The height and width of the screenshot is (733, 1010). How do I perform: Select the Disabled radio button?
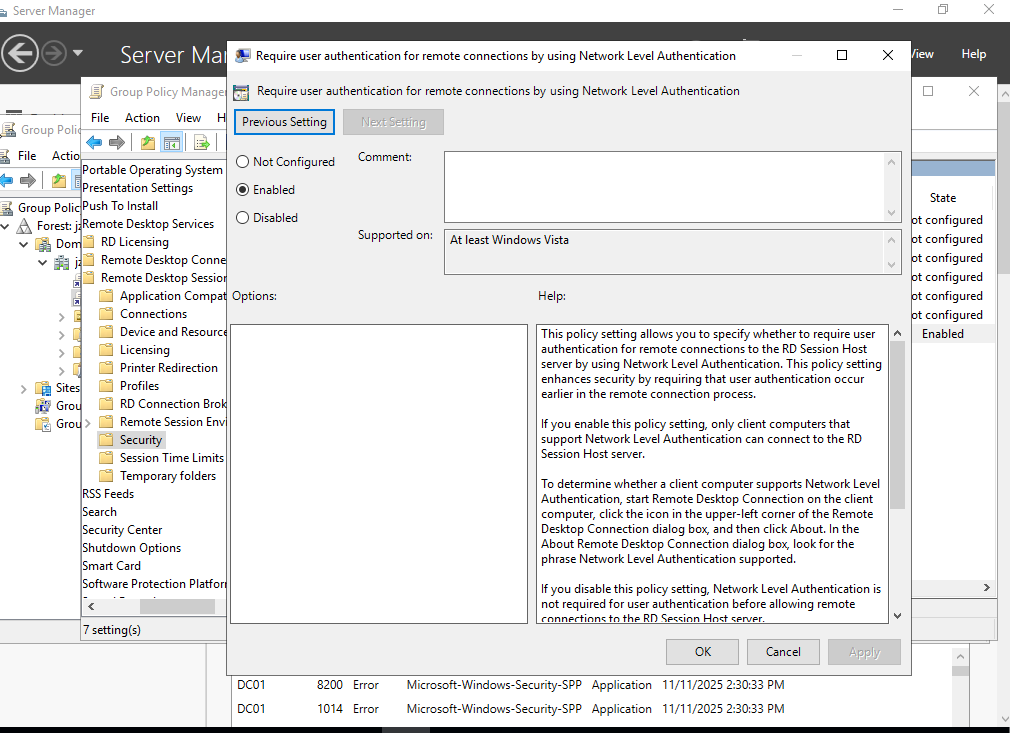[241, 217]
